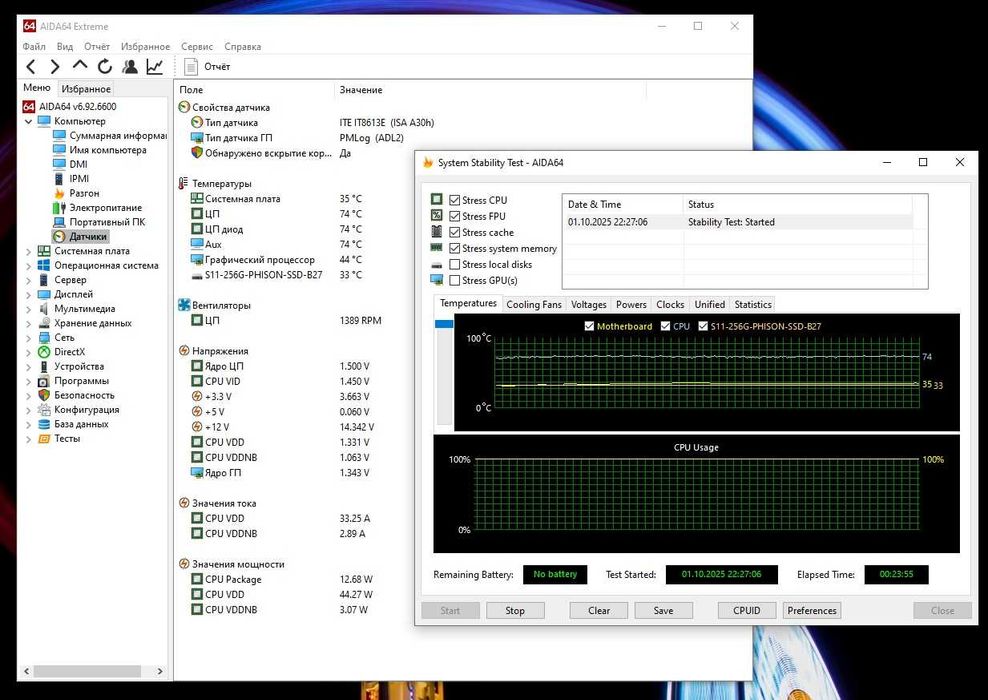Click the tree scrollbar right arrow
The image size is (988, 700).
(x=160, y=672)
